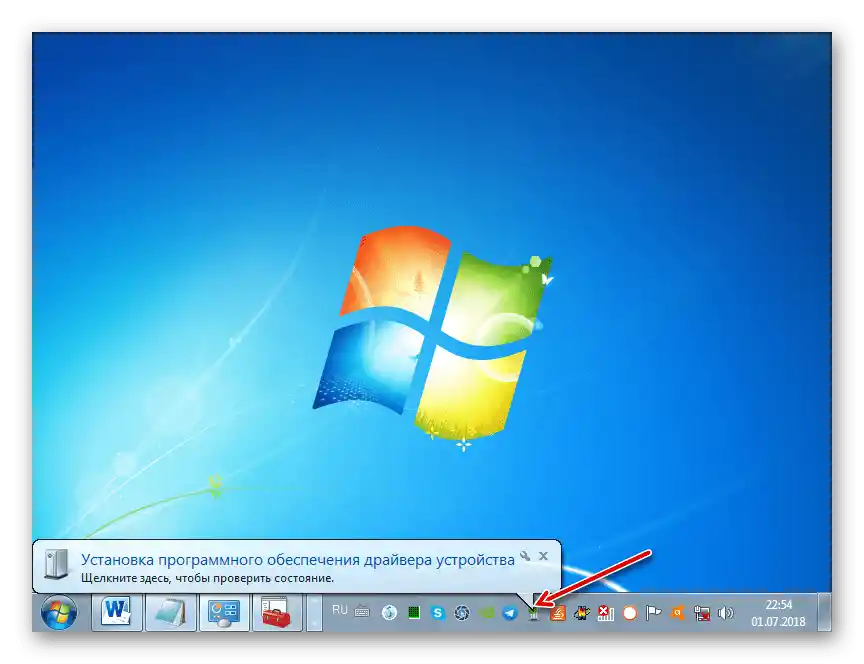Open the signal-bars tray icon with red X
864x664 pixels.
tap(606, 613)
